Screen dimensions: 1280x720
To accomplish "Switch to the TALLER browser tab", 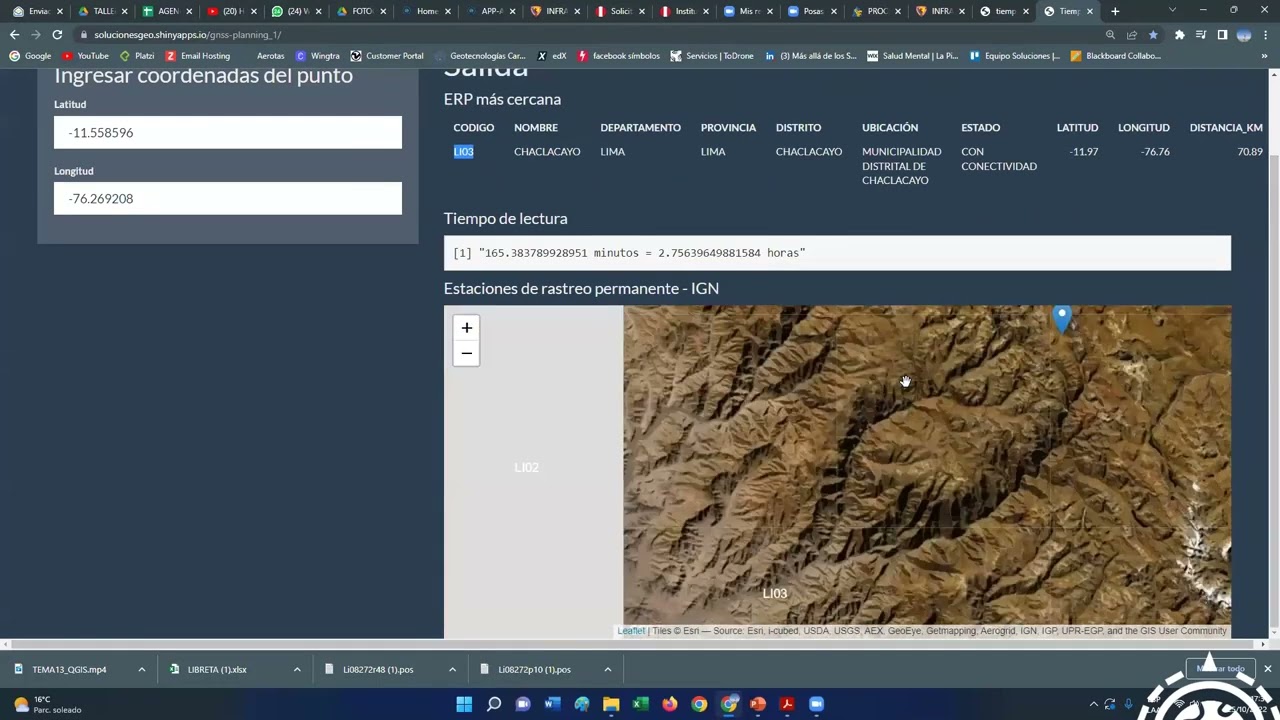I will click(x=103, y=11).
